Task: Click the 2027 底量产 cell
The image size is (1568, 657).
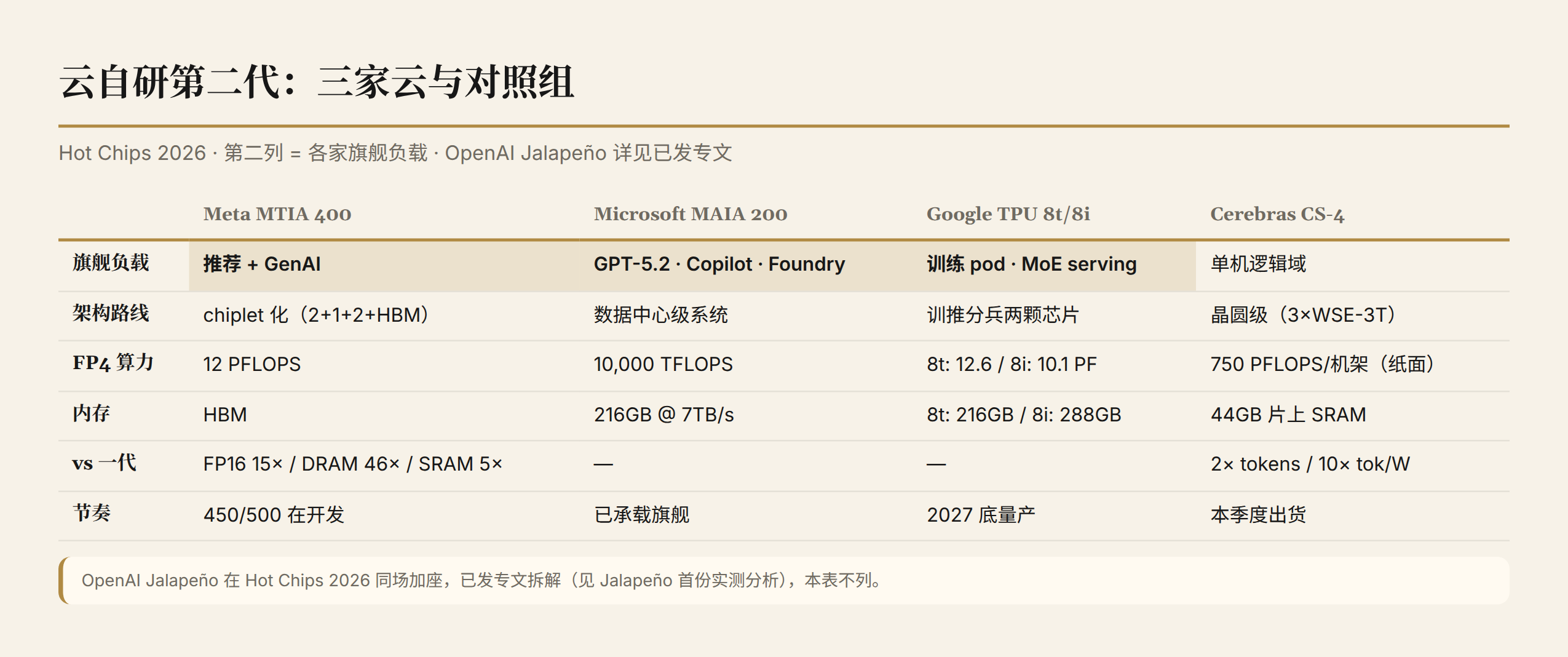Action: (x=1054, y=516)
